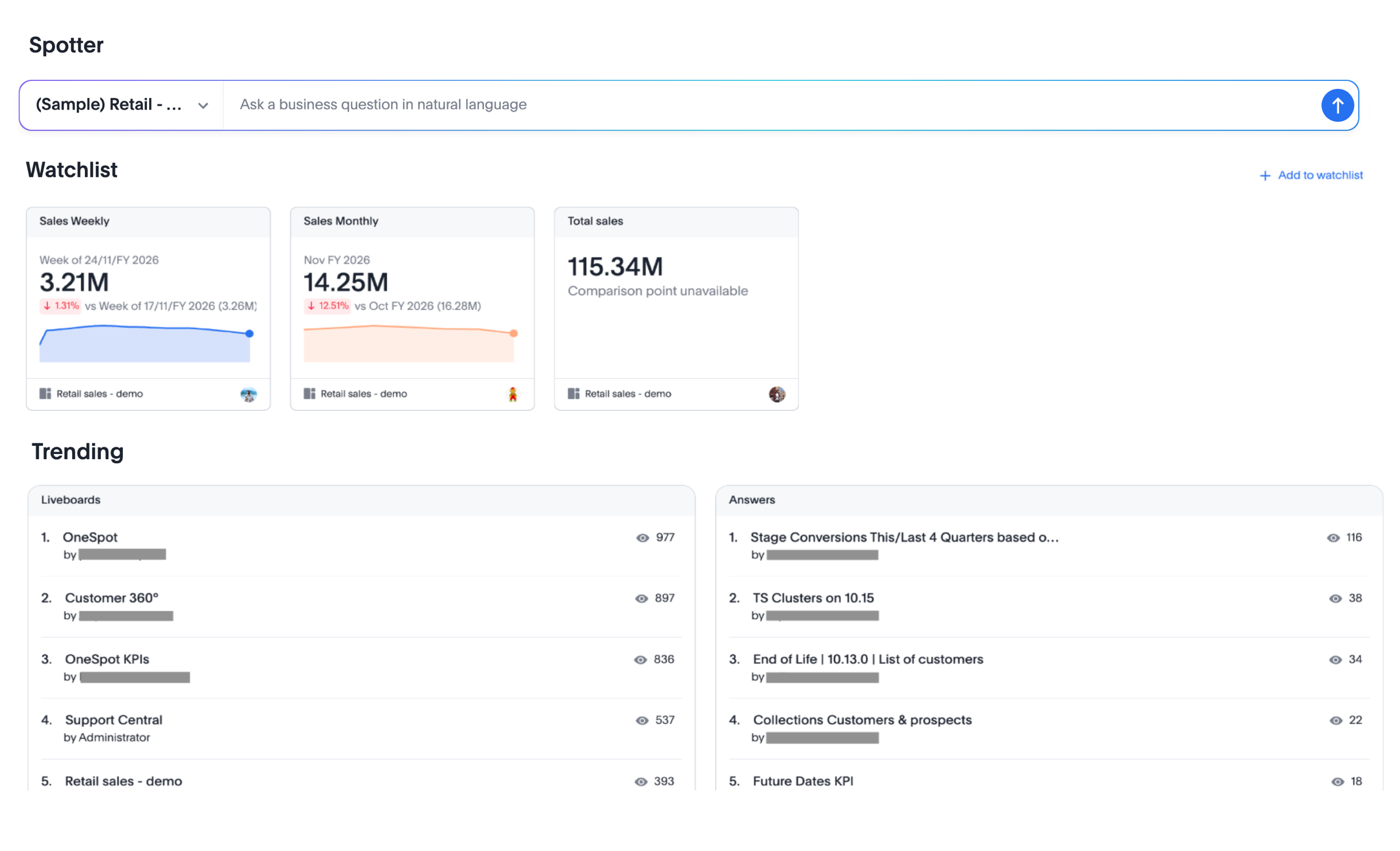
Task: Click the author avatar on Total sales card
Action: [777, 394]
